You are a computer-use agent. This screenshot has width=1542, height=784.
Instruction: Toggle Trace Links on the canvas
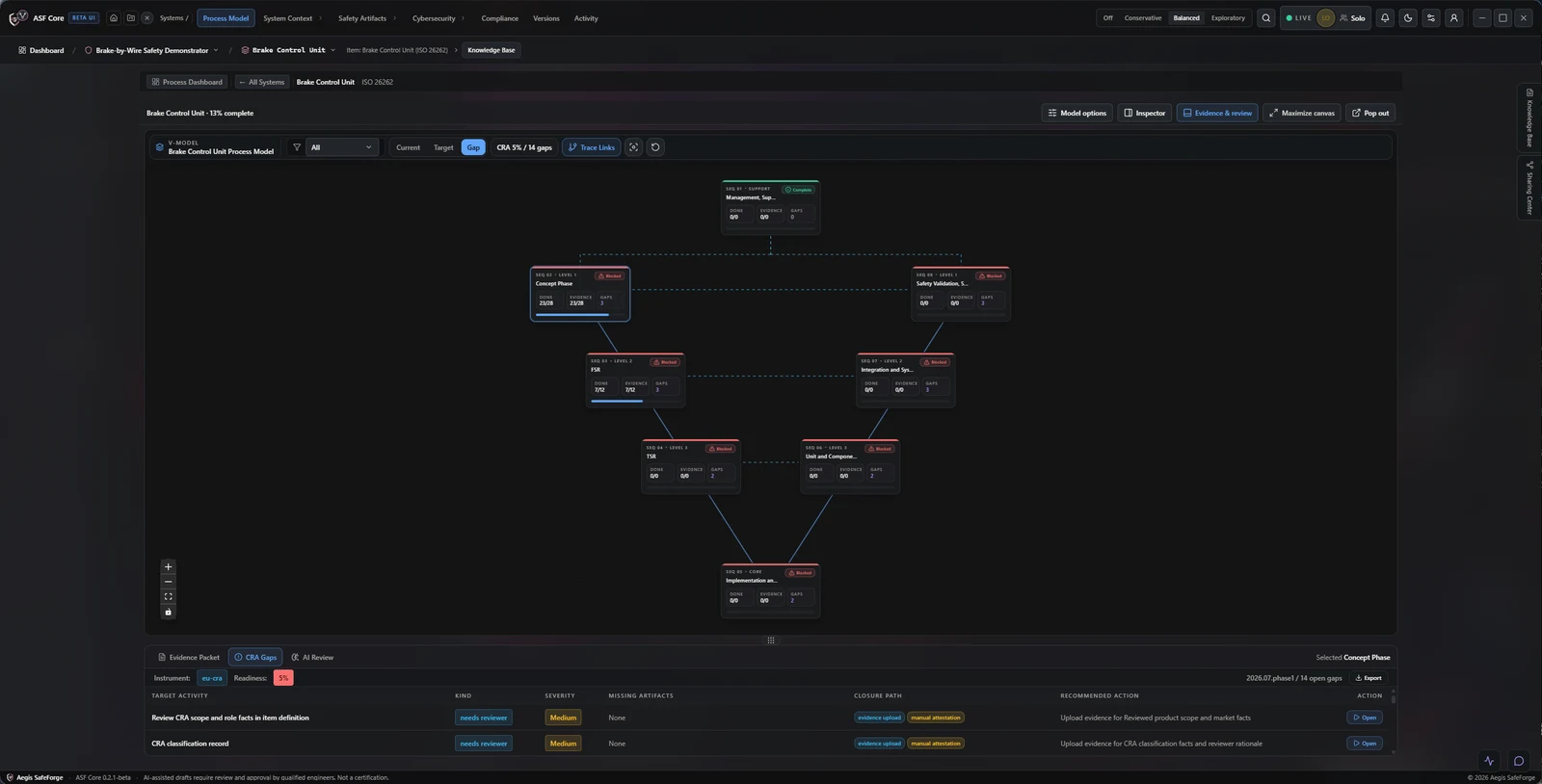click(592, 147)
